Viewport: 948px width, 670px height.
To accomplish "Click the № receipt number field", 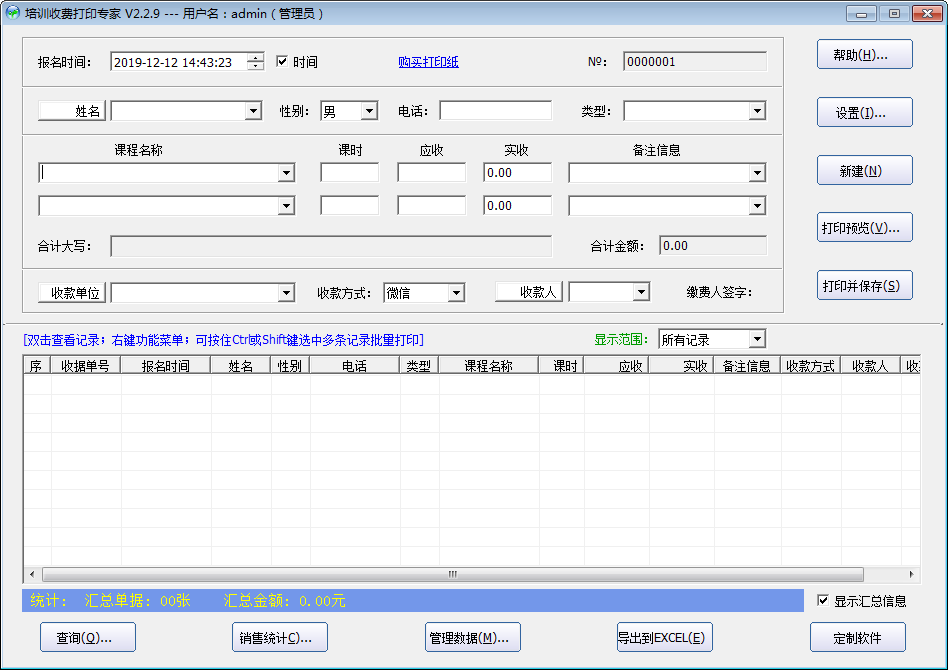I will click(695, 62).
